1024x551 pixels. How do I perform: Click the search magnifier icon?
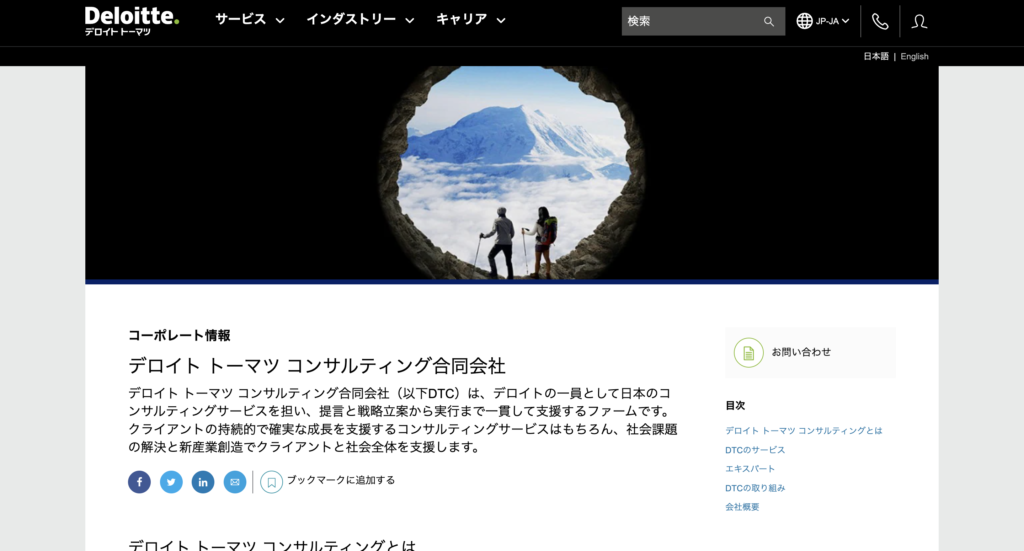point(769,22)
